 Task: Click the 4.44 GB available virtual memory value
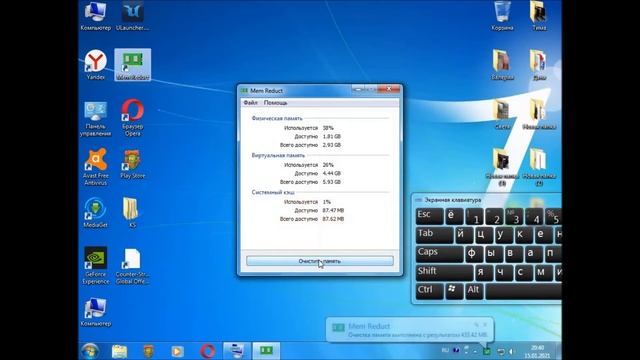pos(331,173)
